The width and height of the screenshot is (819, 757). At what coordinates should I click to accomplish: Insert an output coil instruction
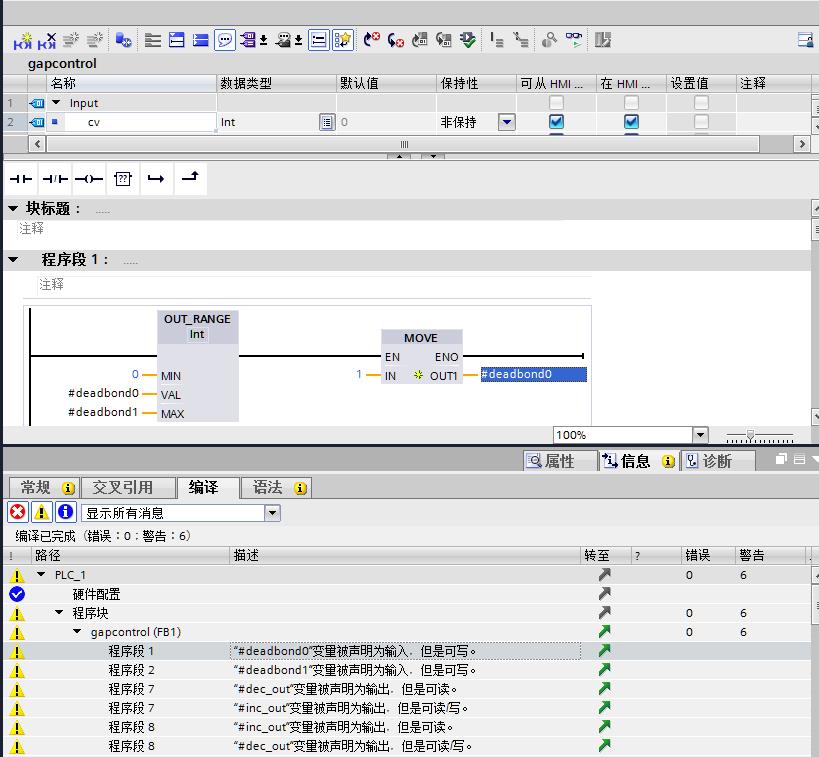click(88, 179)
